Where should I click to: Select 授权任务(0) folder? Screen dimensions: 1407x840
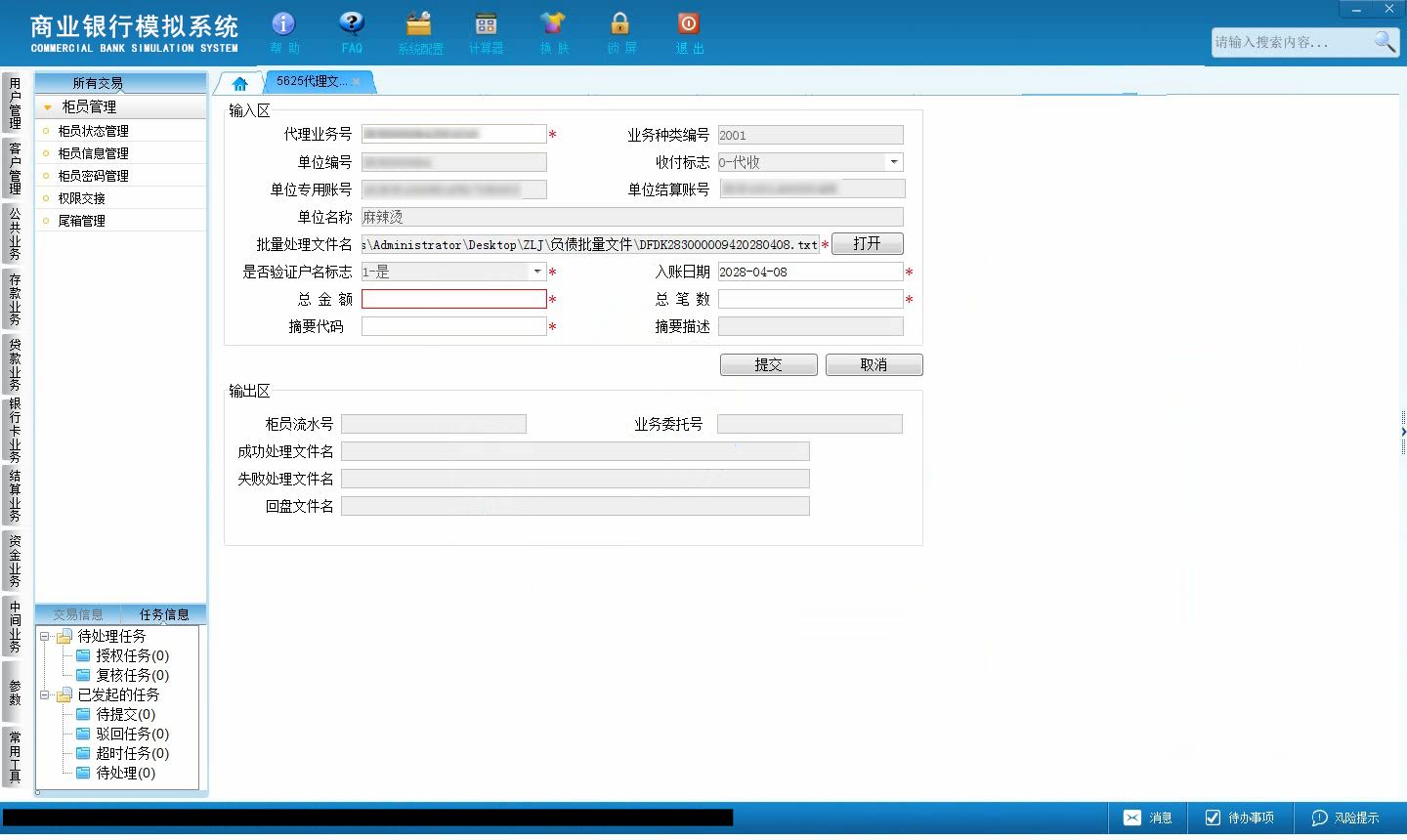[122, 655]
